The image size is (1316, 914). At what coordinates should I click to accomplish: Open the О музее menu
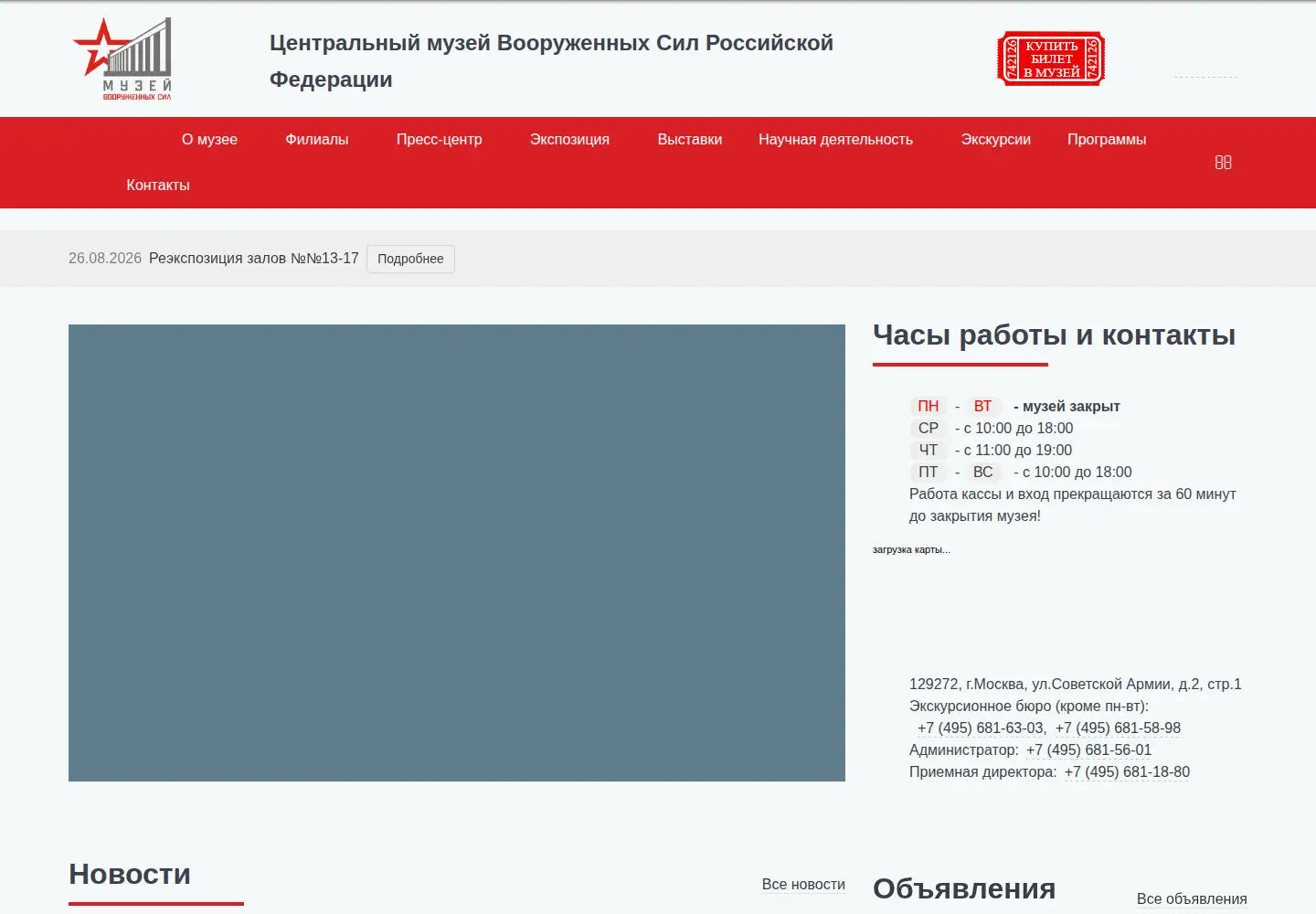(x=209, y=140)
